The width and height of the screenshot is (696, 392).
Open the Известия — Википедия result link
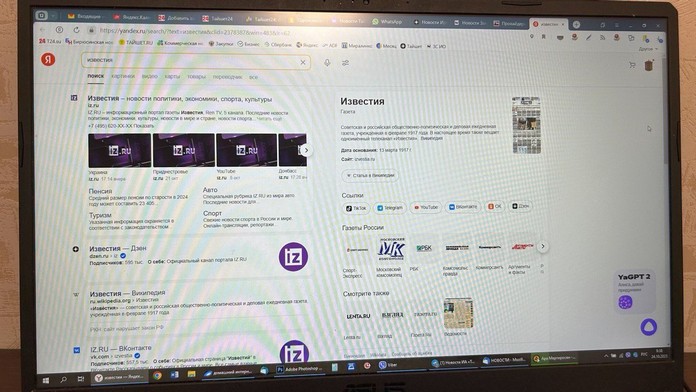(x=127, y=293)
